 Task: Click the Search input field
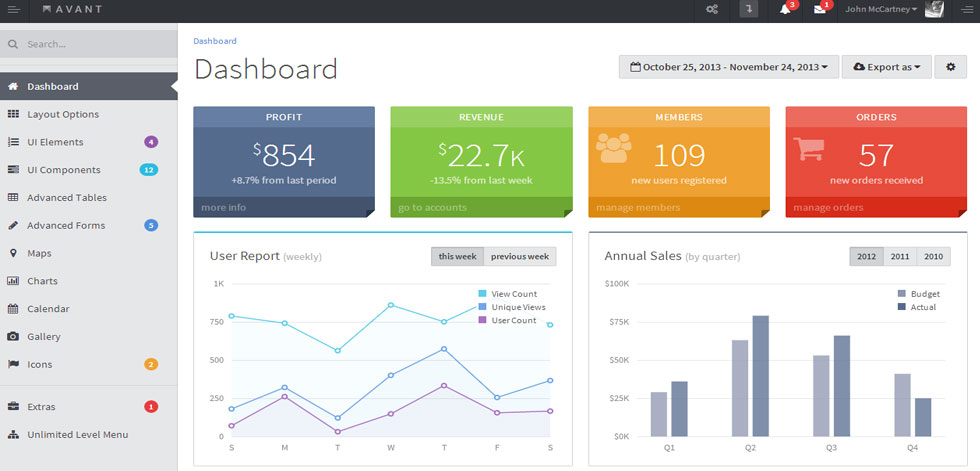coord(89,44)
